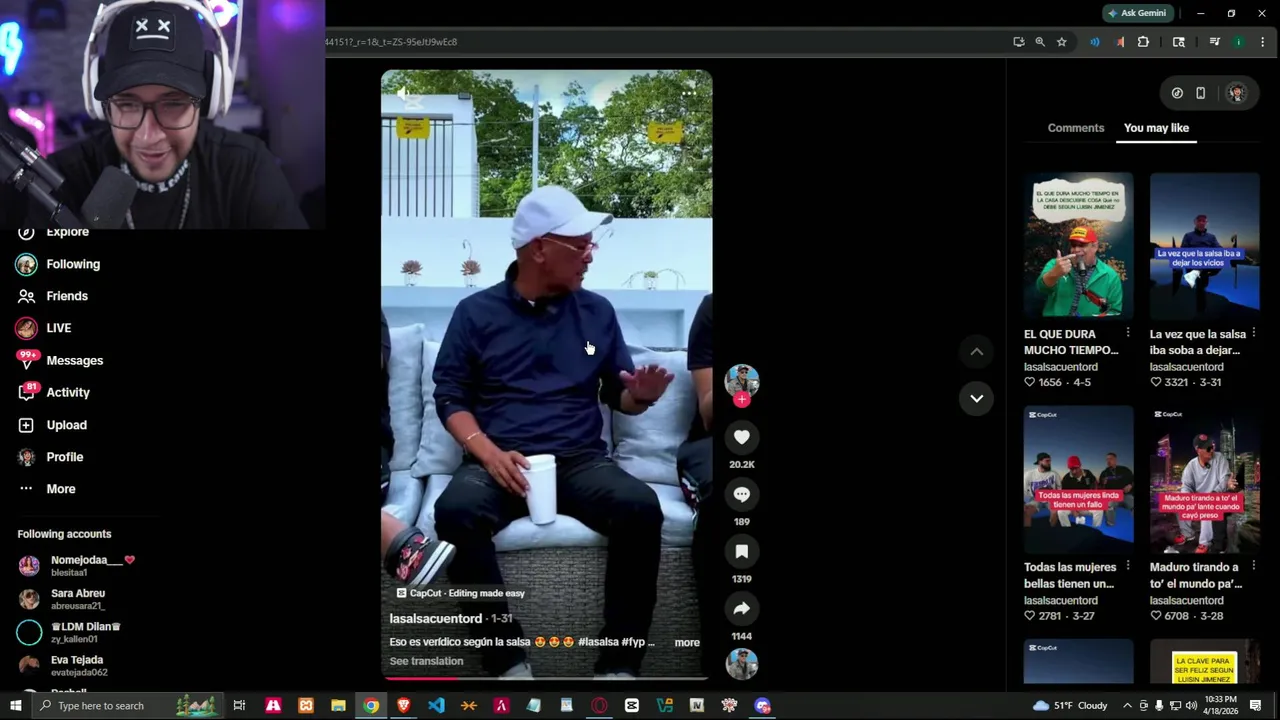Bookmark this page with the star icon
1280x720 pixels.
[x=1062, y=42]
